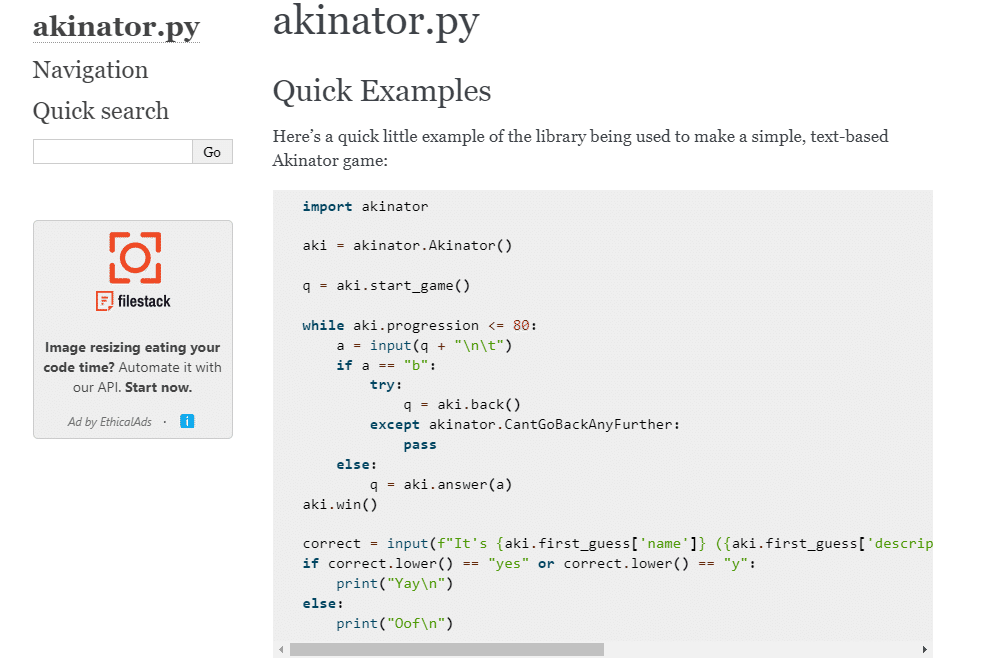Click the "Image resizing eating your code time?" ad text
This screenshot has width=999, height=659.
(132, 357)
